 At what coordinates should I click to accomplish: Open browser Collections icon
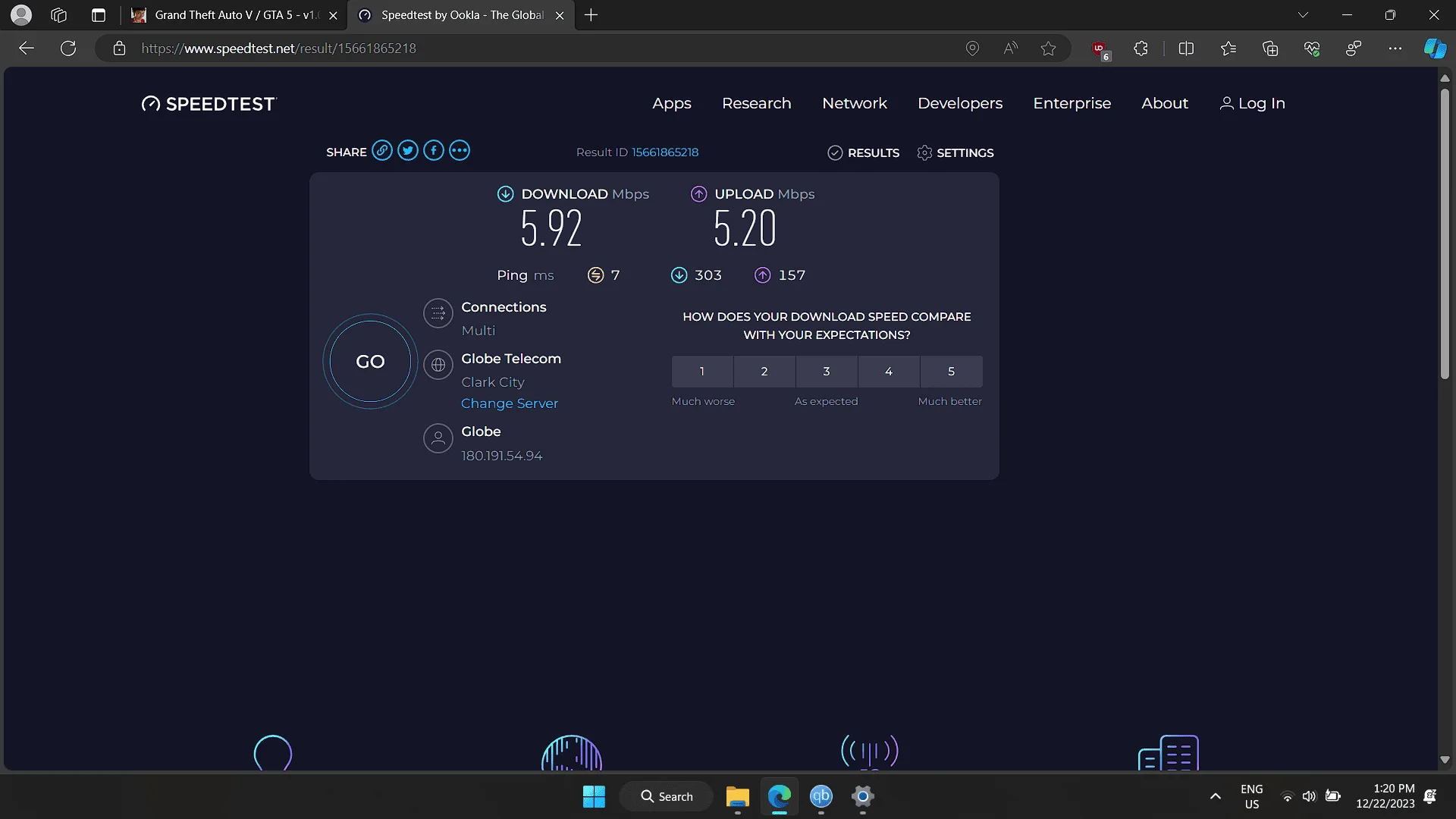point(1270,49)
